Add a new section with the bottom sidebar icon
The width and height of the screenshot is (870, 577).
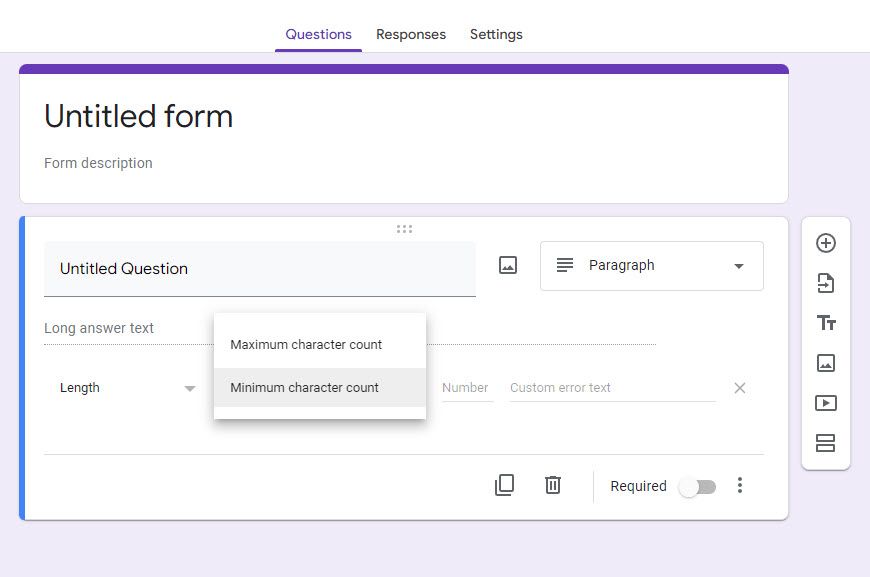pos(825,443)
